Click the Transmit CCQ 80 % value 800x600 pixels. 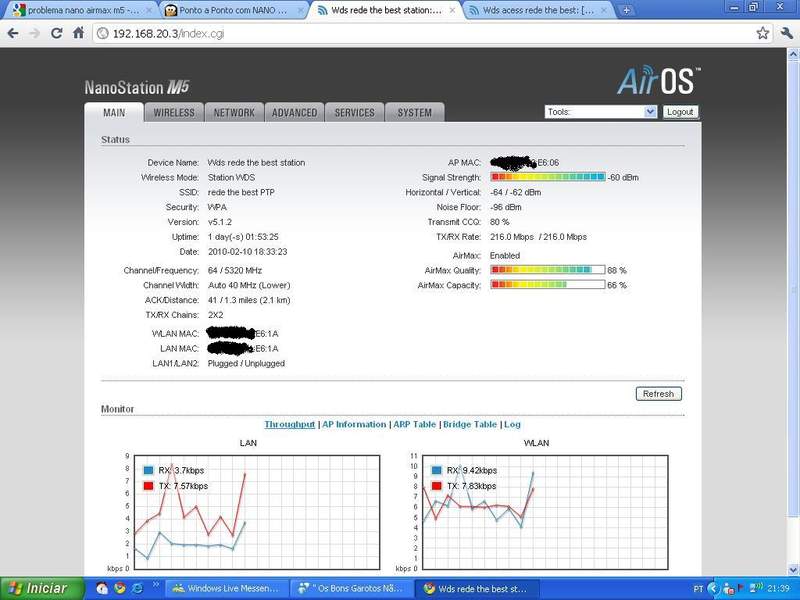coord(499,222)
